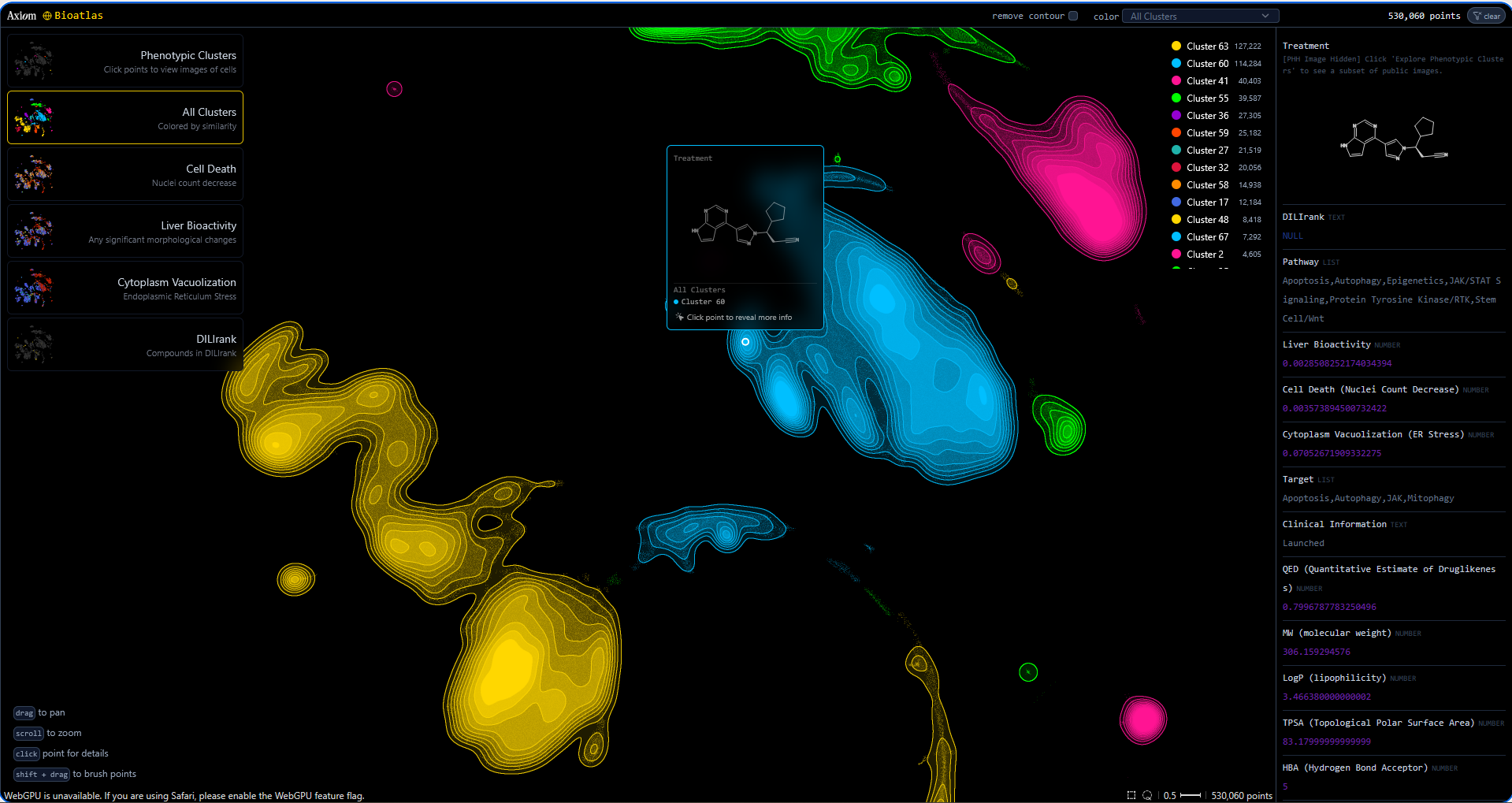Select Cluster 17 in the legend
This screenshot has width=1512, height=803.
click(x=1217, y=203)
